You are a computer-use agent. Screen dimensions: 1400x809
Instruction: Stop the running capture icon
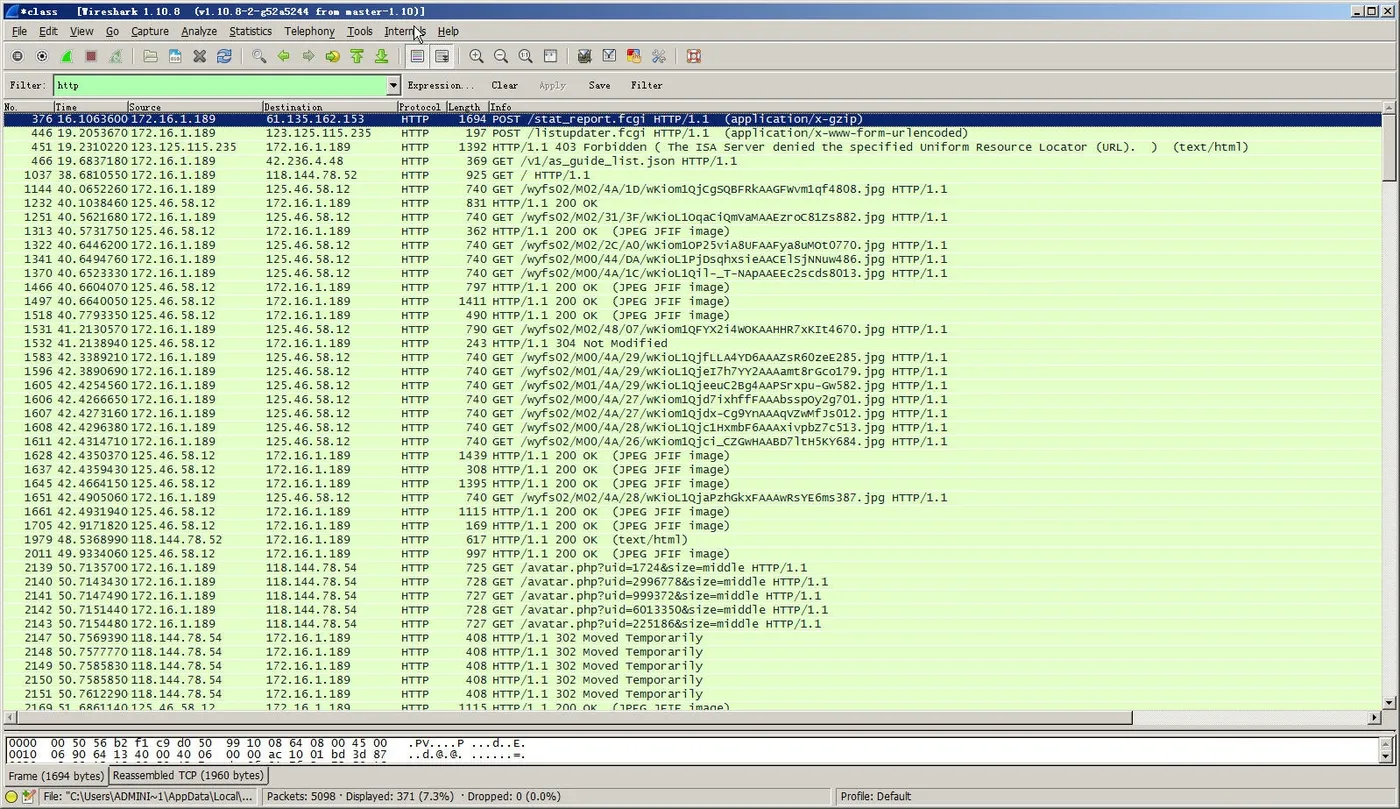tap(90, 57)
